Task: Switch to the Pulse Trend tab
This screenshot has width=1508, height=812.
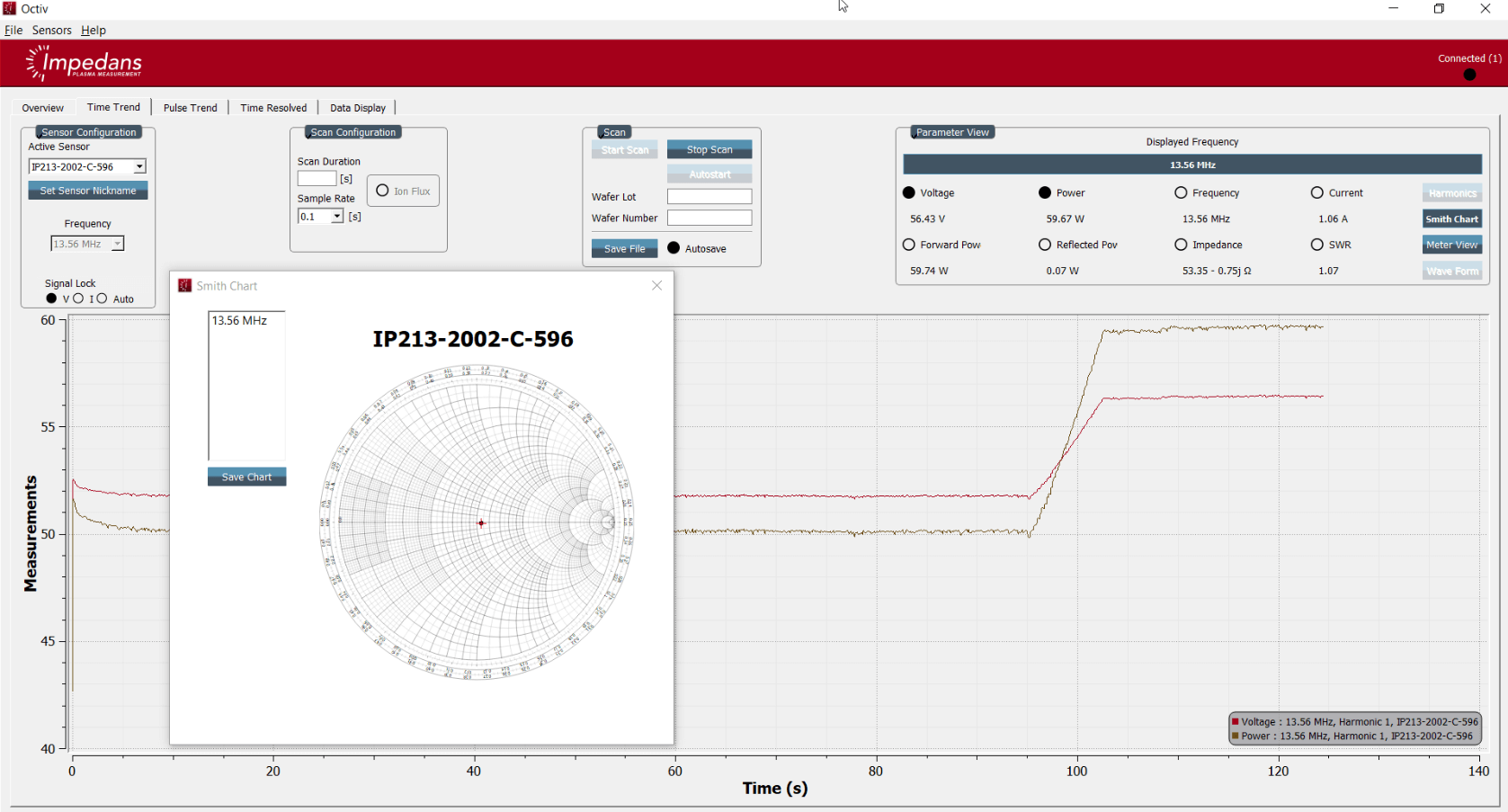Action: tap(190, 108)
